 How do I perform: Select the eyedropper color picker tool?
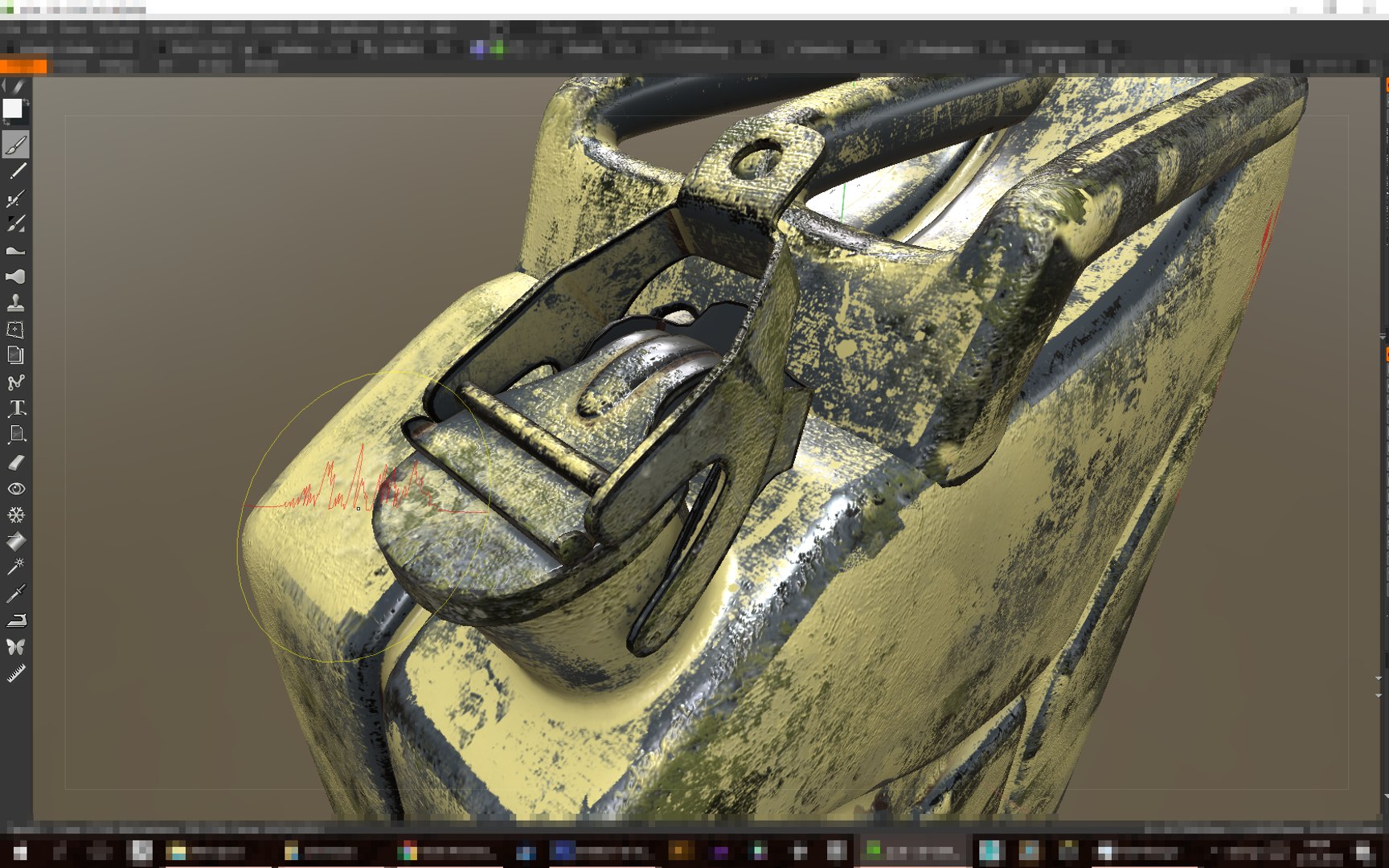pyautogui.click(x=16, y=593)
